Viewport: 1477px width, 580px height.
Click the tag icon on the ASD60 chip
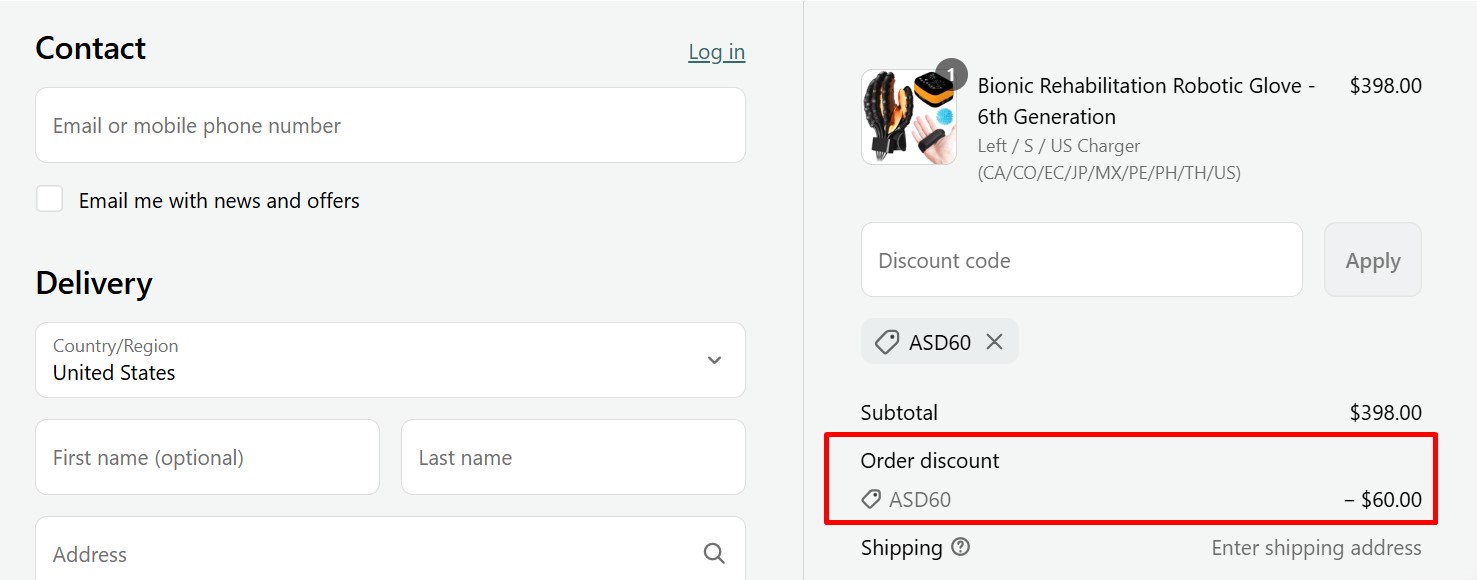tap(885, 342)
